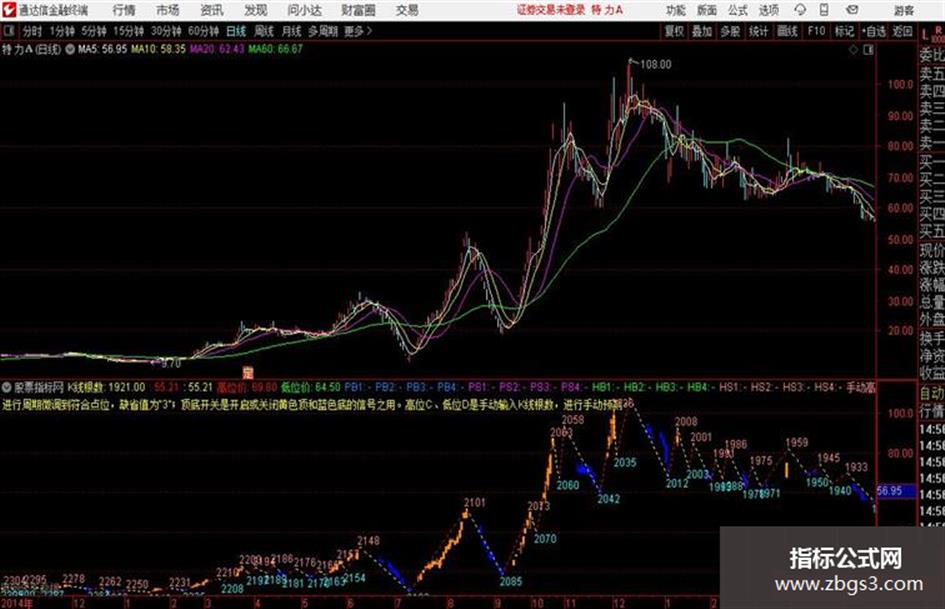Image resolution: width=945 pixels, height=609 pixels.
Task: Open the 财富圈 menu
Action: (358, 10)
